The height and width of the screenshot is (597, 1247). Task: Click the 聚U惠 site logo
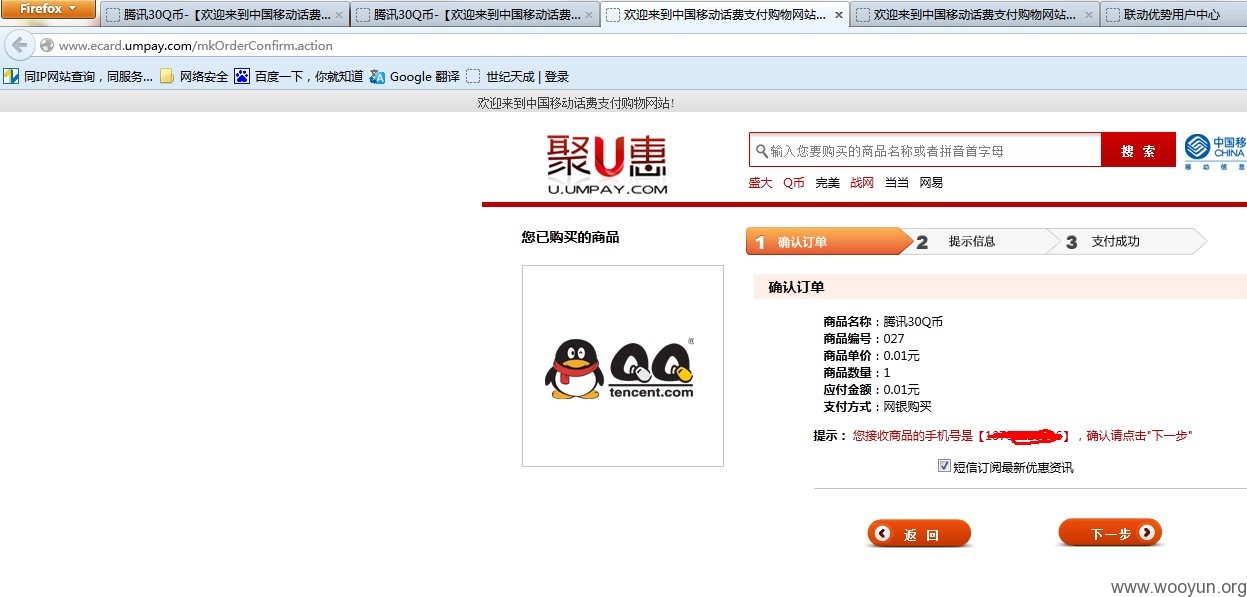point(607,165)
